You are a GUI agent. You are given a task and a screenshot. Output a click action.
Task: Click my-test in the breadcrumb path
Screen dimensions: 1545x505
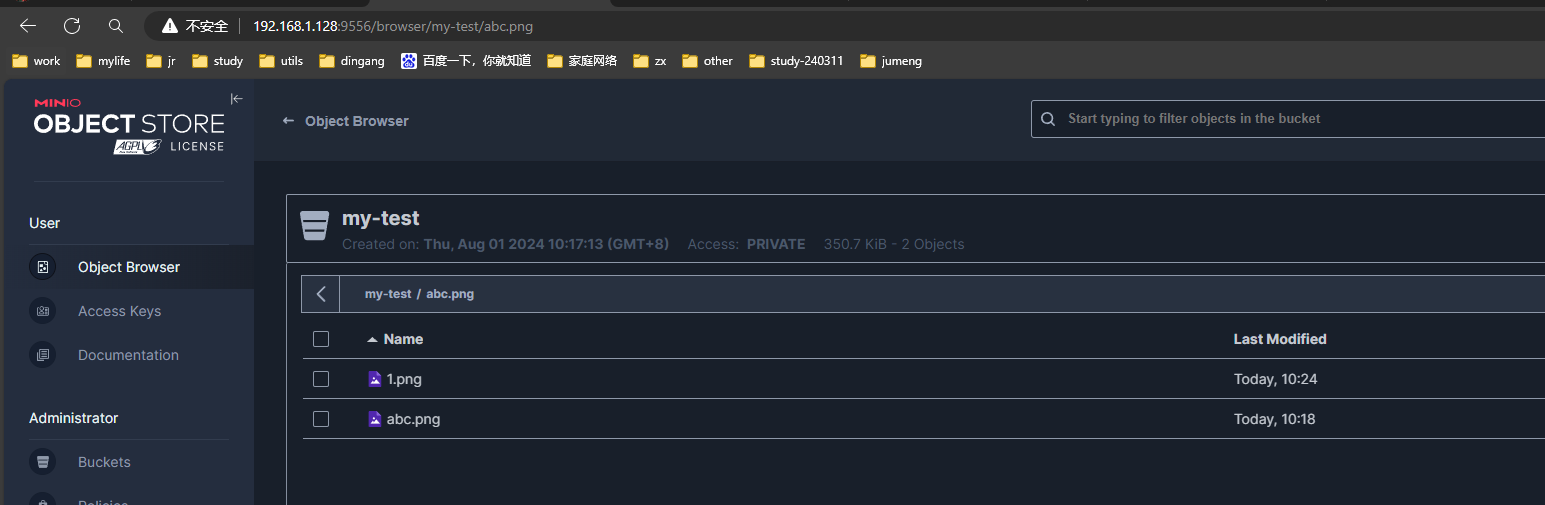(x=387, y=294)
